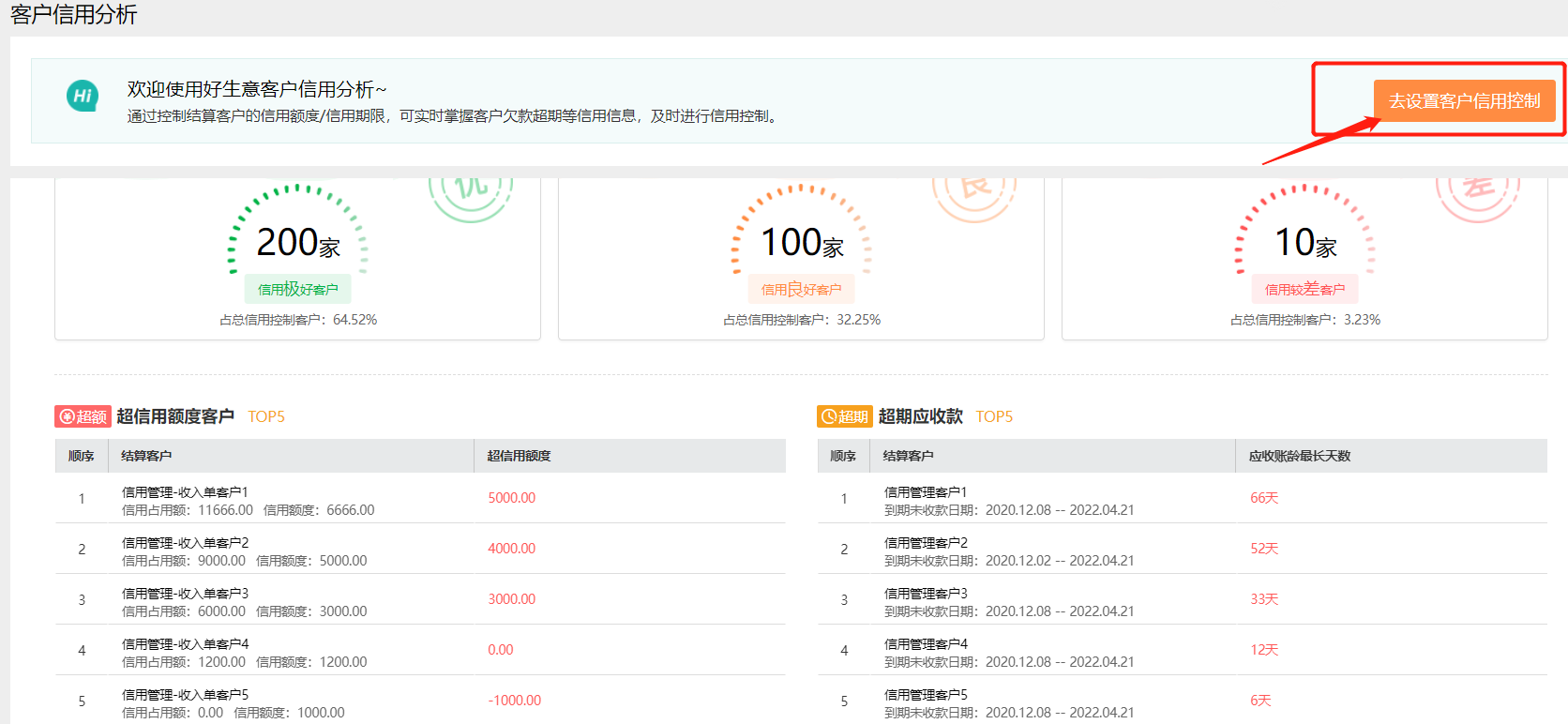1568x724 pixels.
Task: Select the 信用良好客户 orange label
Action: click(801, 289)
